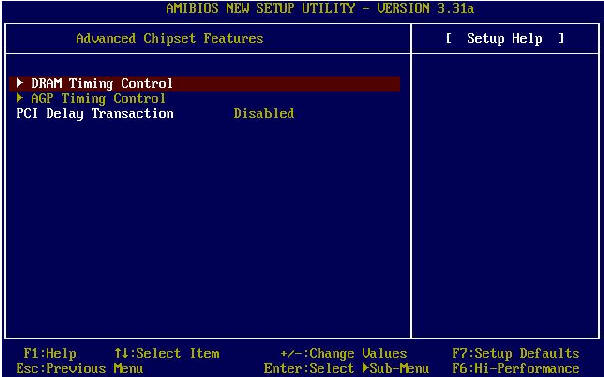Viewport: 604px width, 377px height.
Task: Click the F6:Hi-Performance hint
Action: (x=516, y=369)
